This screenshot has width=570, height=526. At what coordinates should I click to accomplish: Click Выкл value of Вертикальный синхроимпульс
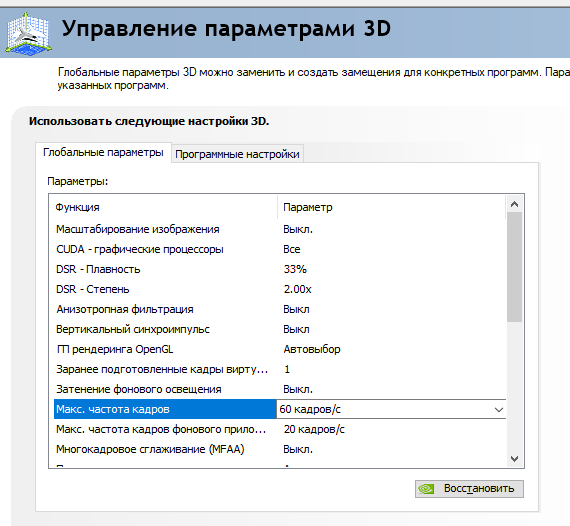(296, 329)
